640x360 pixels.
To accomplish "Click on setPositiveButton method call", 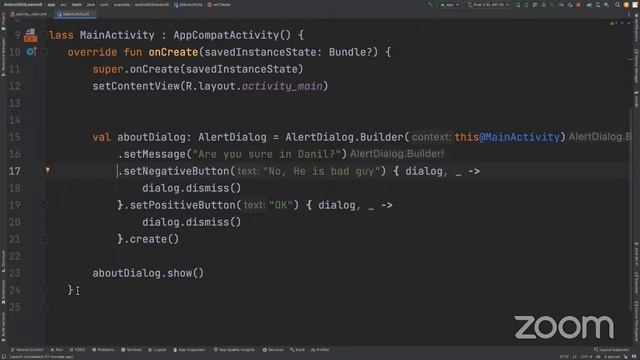I will 183,205.
